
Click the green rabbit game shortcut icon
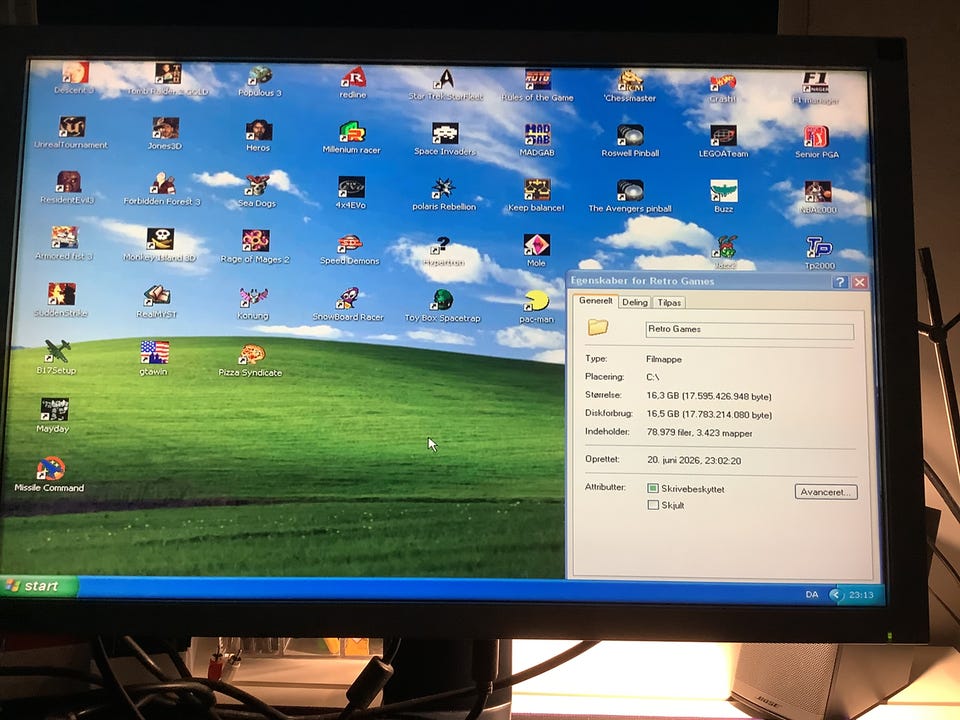click(x=726, y=247)
